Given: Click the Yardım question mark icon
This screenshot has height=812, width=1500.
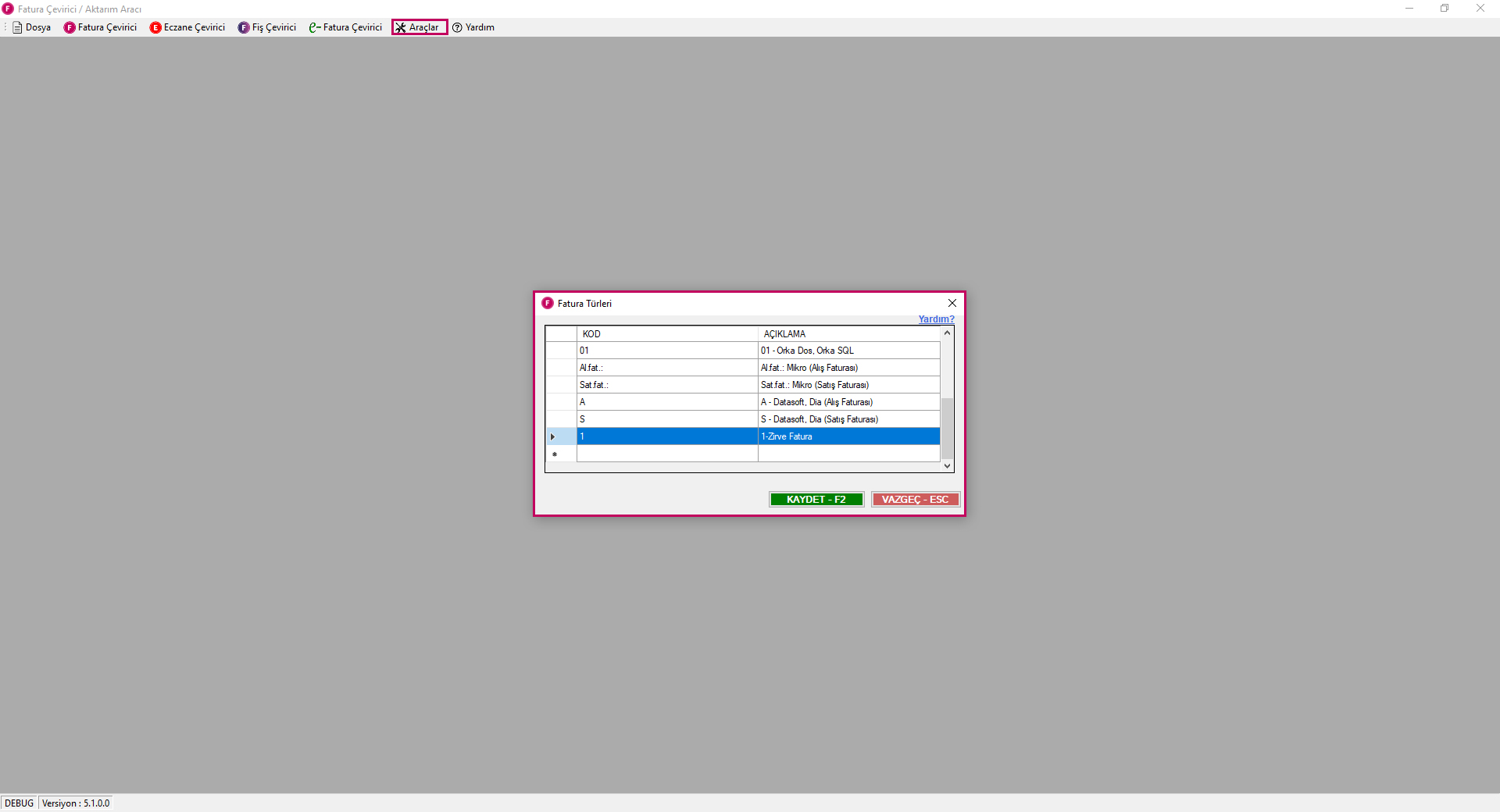Looking at the screenshot, I should (458, 27).
